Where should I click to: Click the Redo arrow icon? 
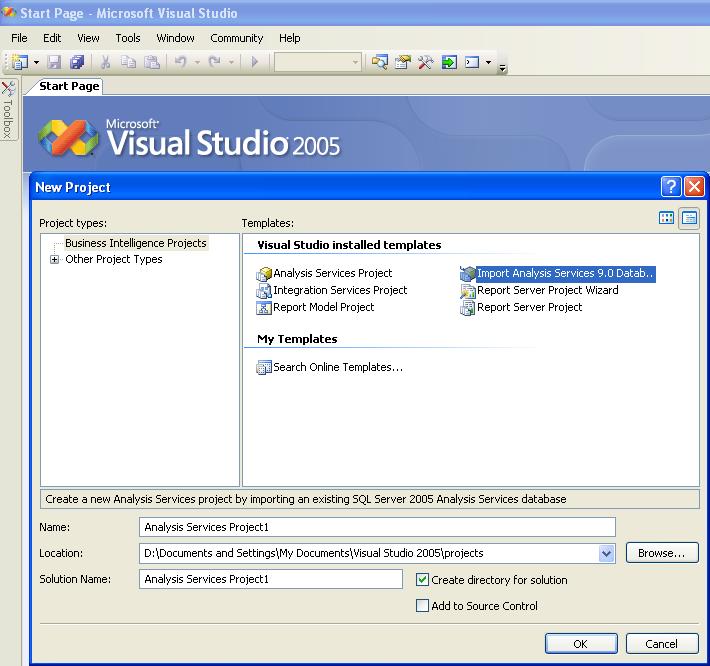tap(215, 62)
